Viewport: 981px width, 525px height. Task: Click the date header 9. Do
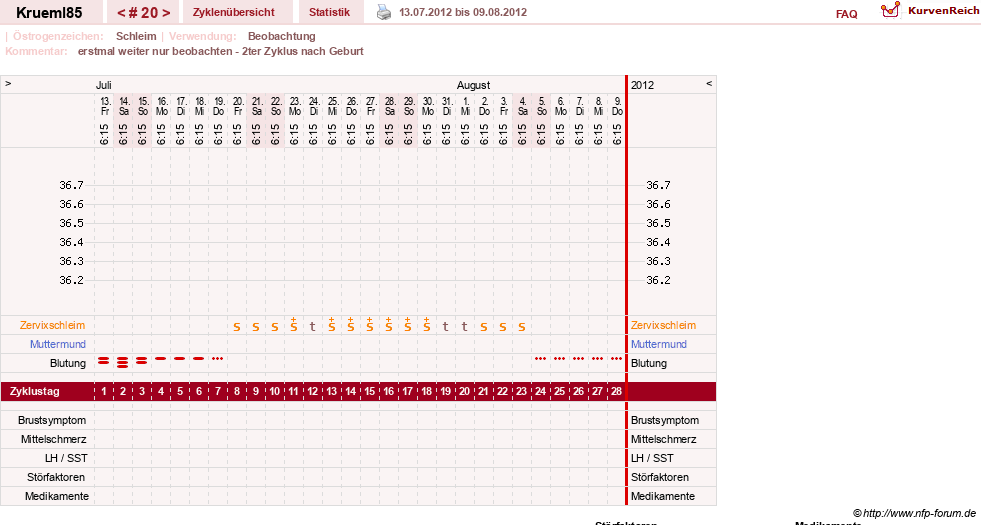coord(617,106)
